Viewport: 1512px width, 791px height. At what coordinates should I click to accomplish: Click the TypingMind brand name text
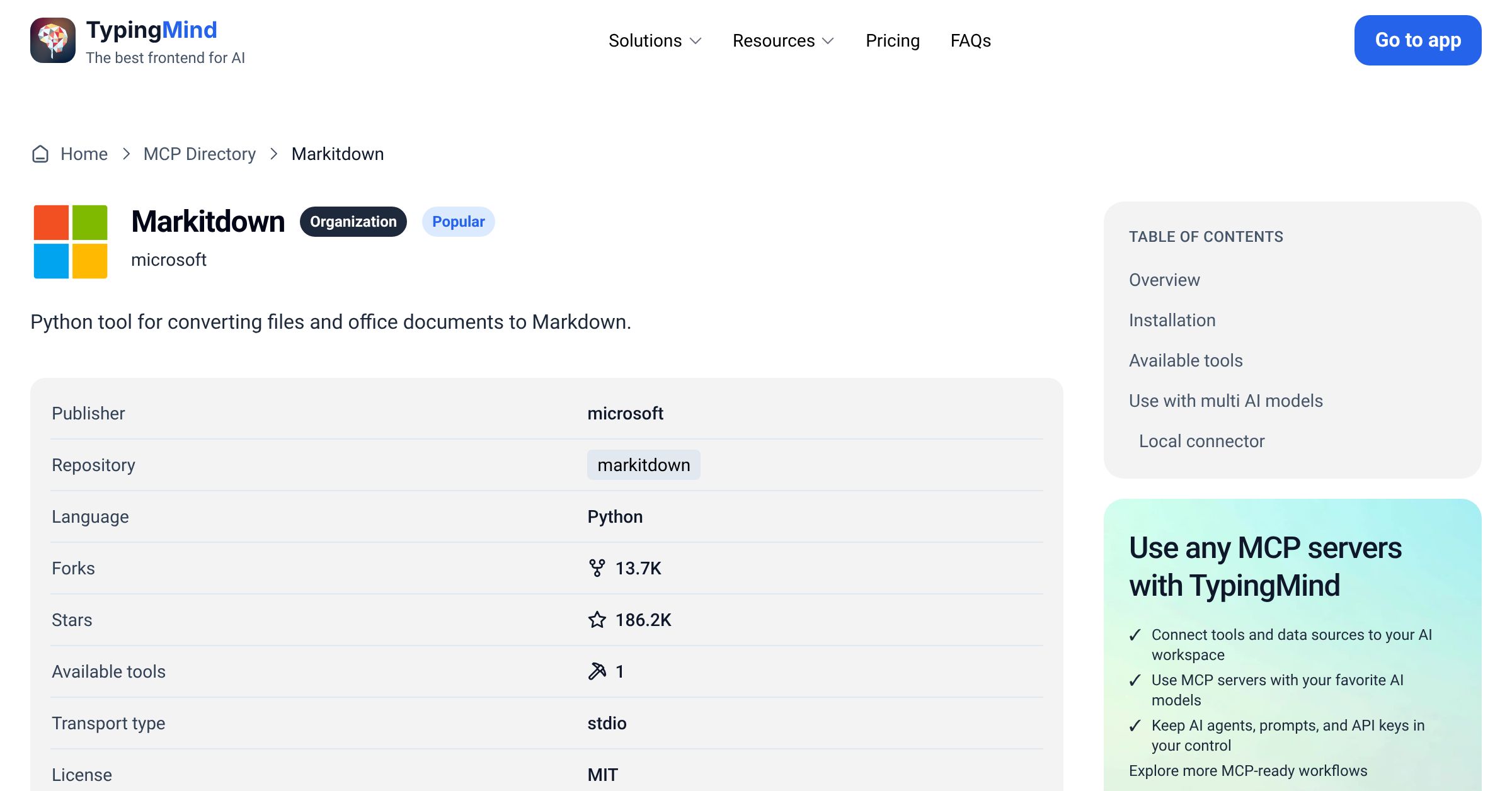(x=152, y=30)
